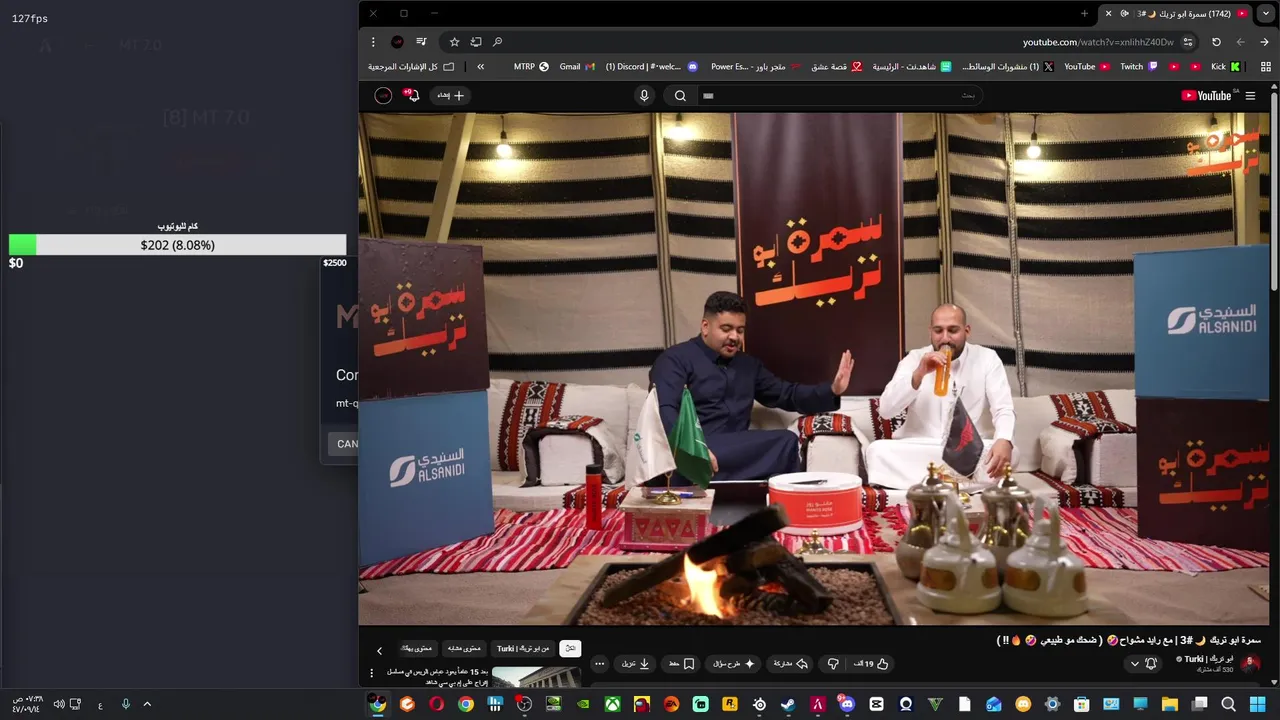Click the donation goal progress bar

coord(177,245)
